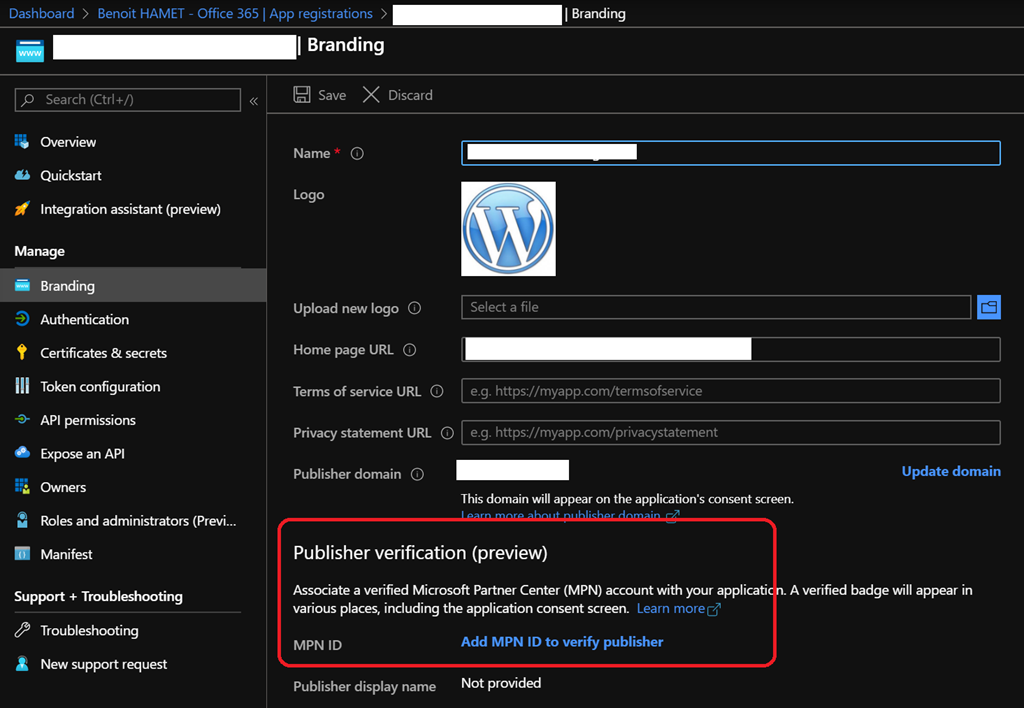Viewport: 1024px width, 708px height.
Task: Open the Manifest editor
Action: point(66,554)
